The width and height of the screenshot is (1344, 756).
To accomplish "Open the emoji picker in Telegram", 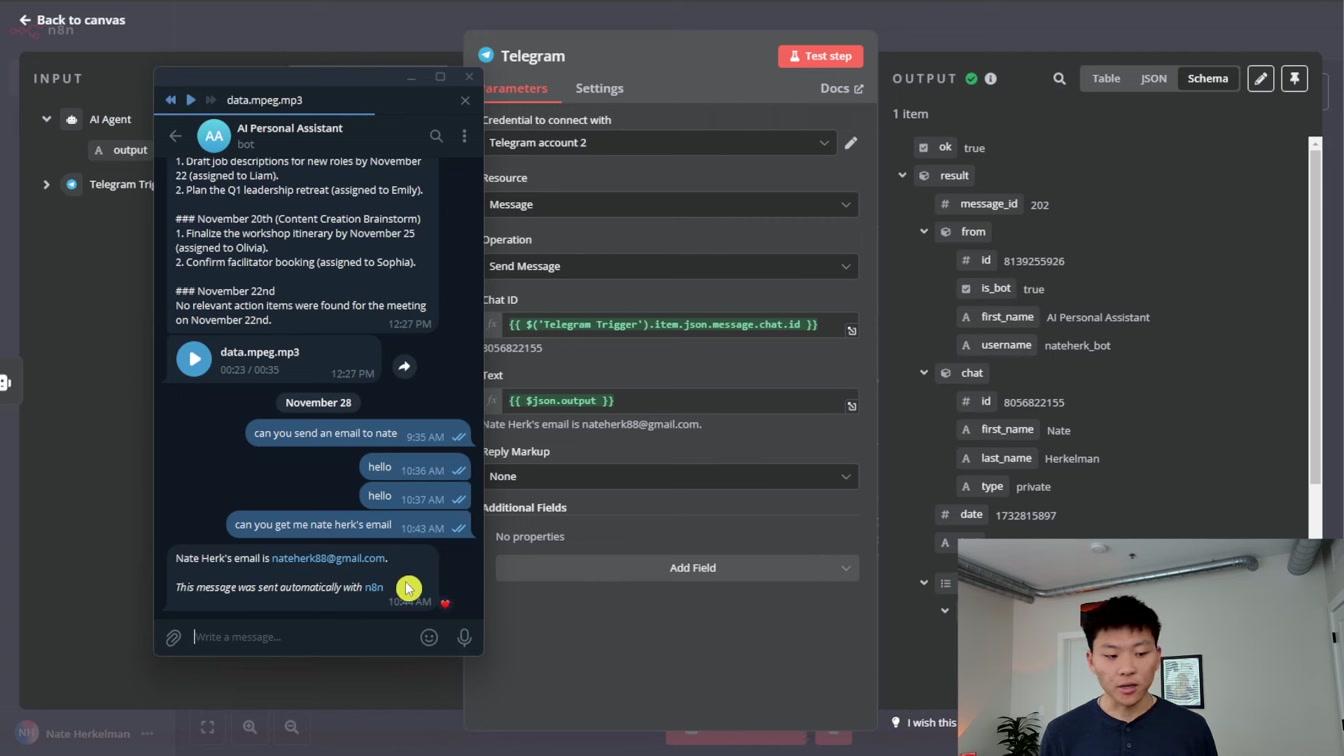I will point(429,637).
